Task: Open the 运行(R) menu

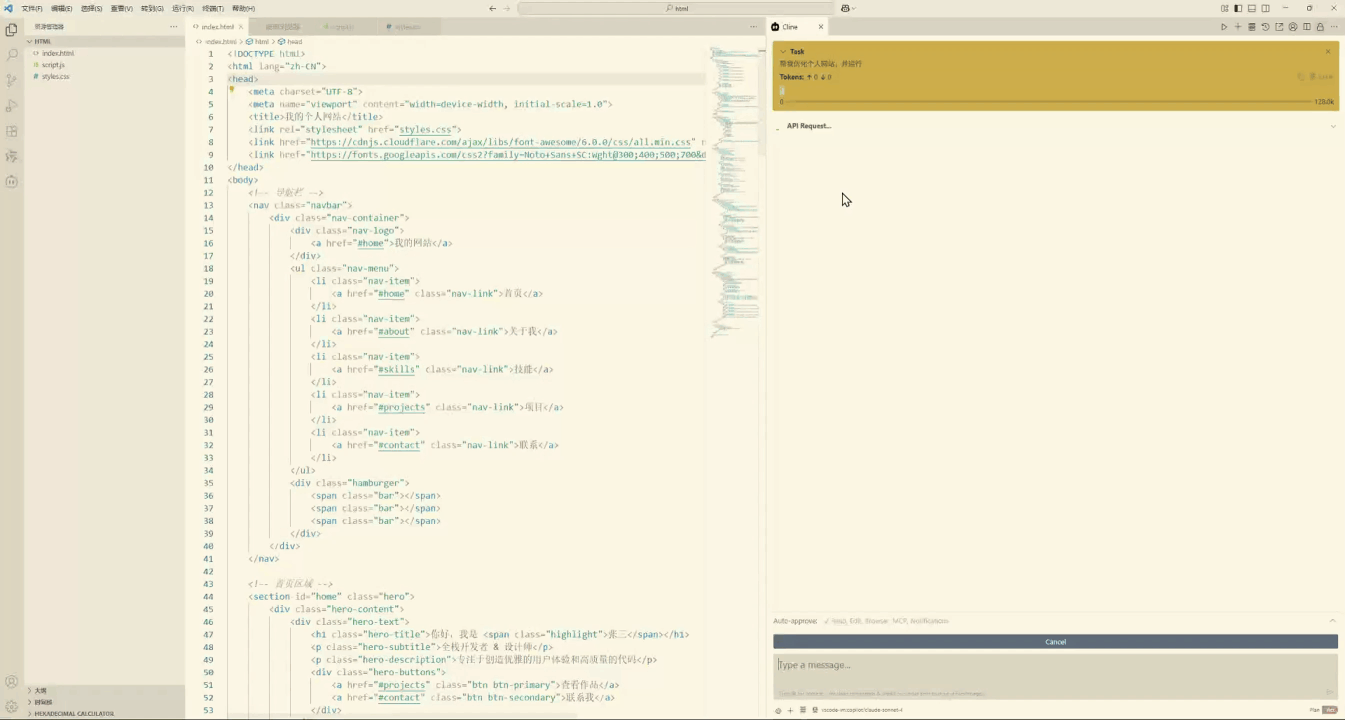Action: [x=183, y=8]
